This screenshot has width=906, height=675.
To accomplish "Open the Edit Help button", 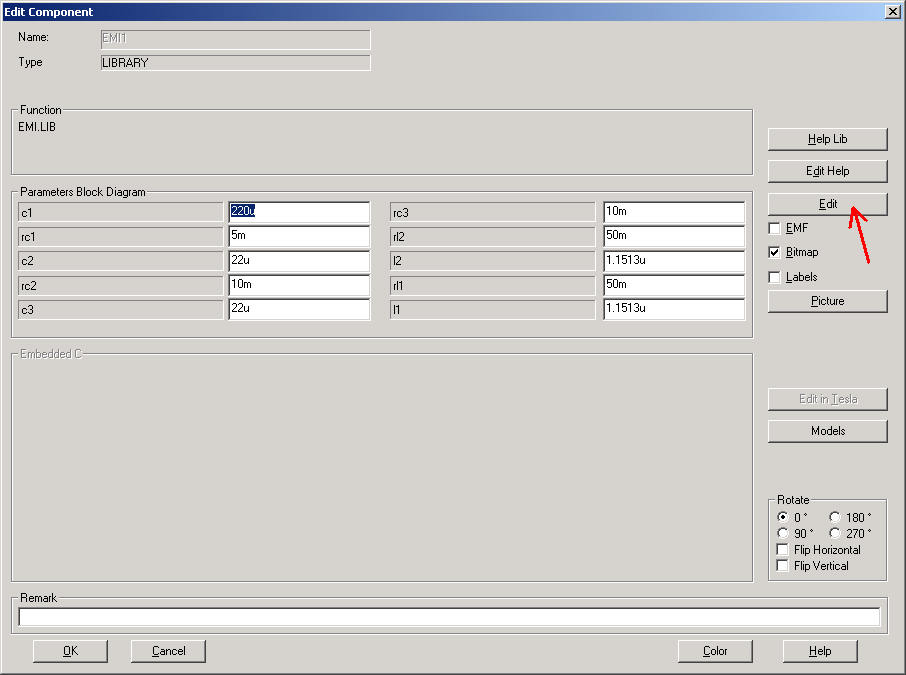I will [x=827, y=171].
